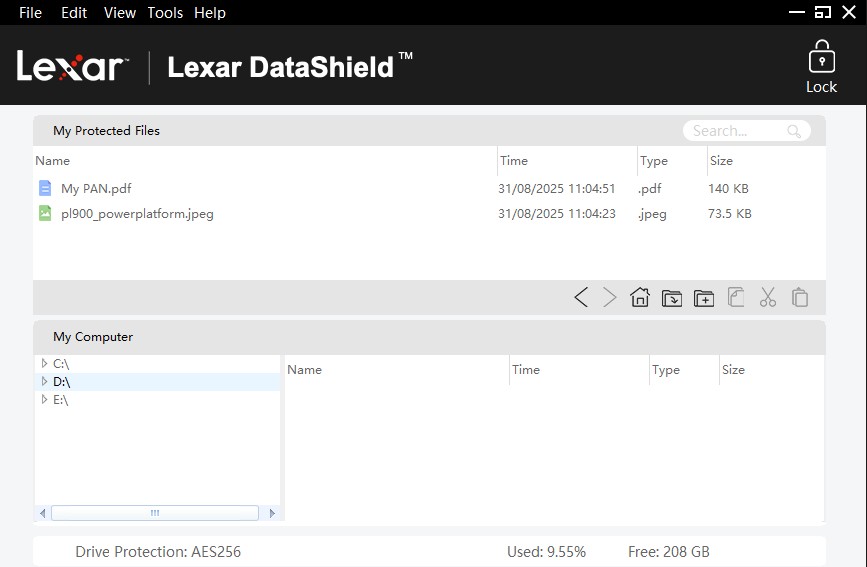This screenshot has height=567, width=867.
Task: Click the import folder icon with arrow
Action: (672, 297)
